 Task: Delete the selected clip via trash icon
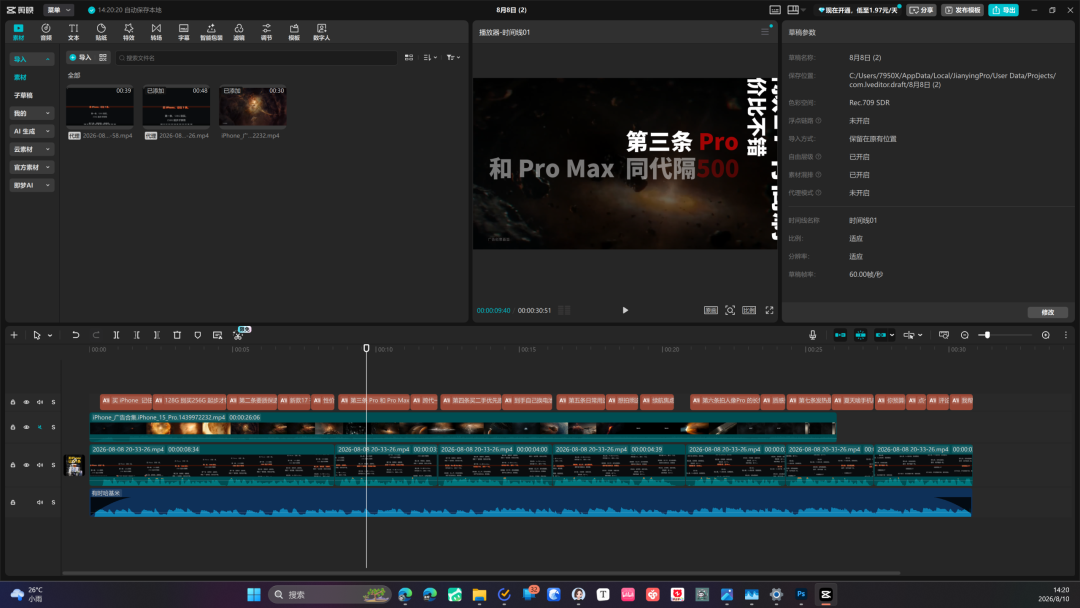[x=177, y=335]
